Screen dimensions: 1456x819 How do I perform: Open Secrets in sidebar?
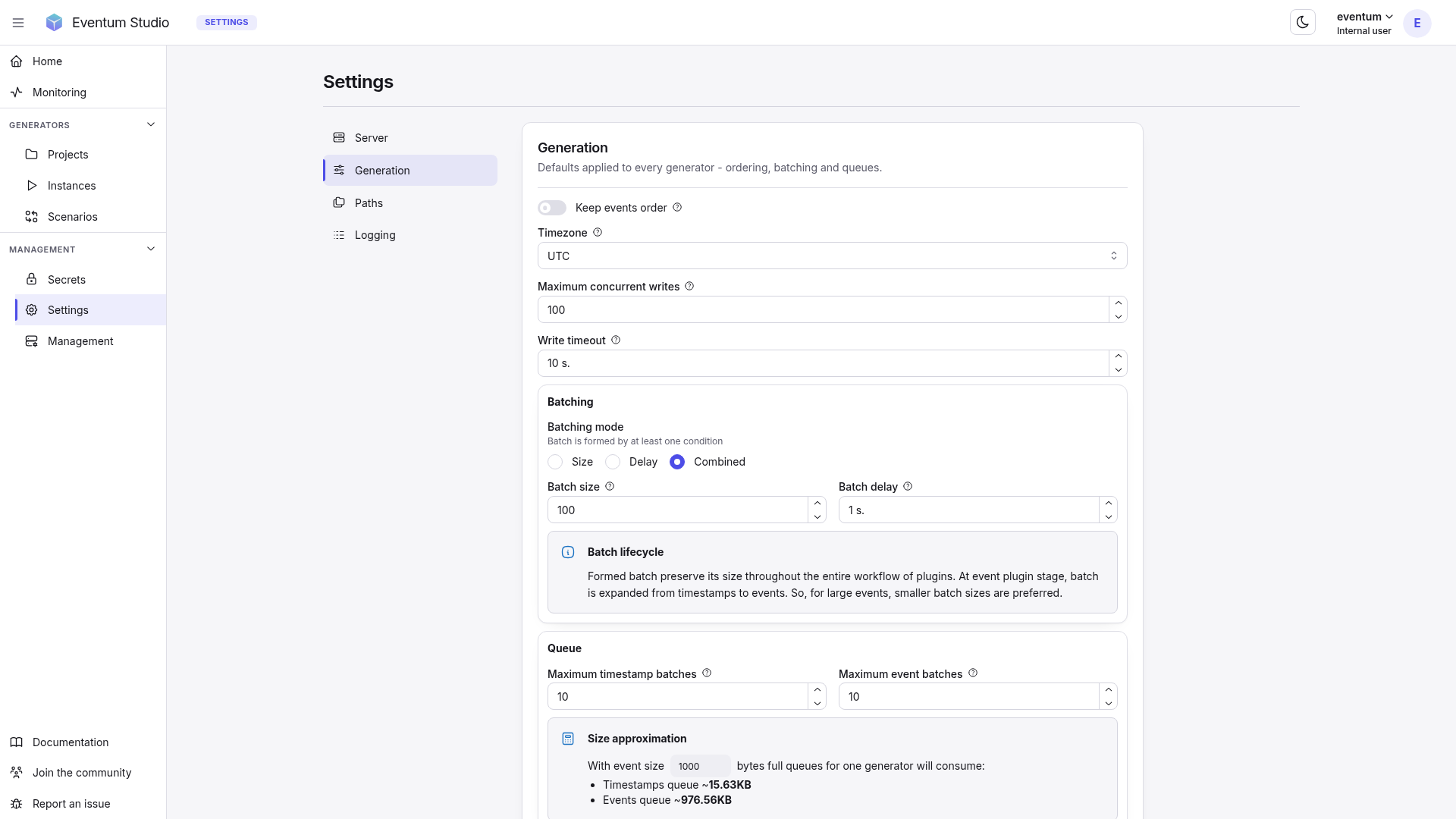[90, 280]
